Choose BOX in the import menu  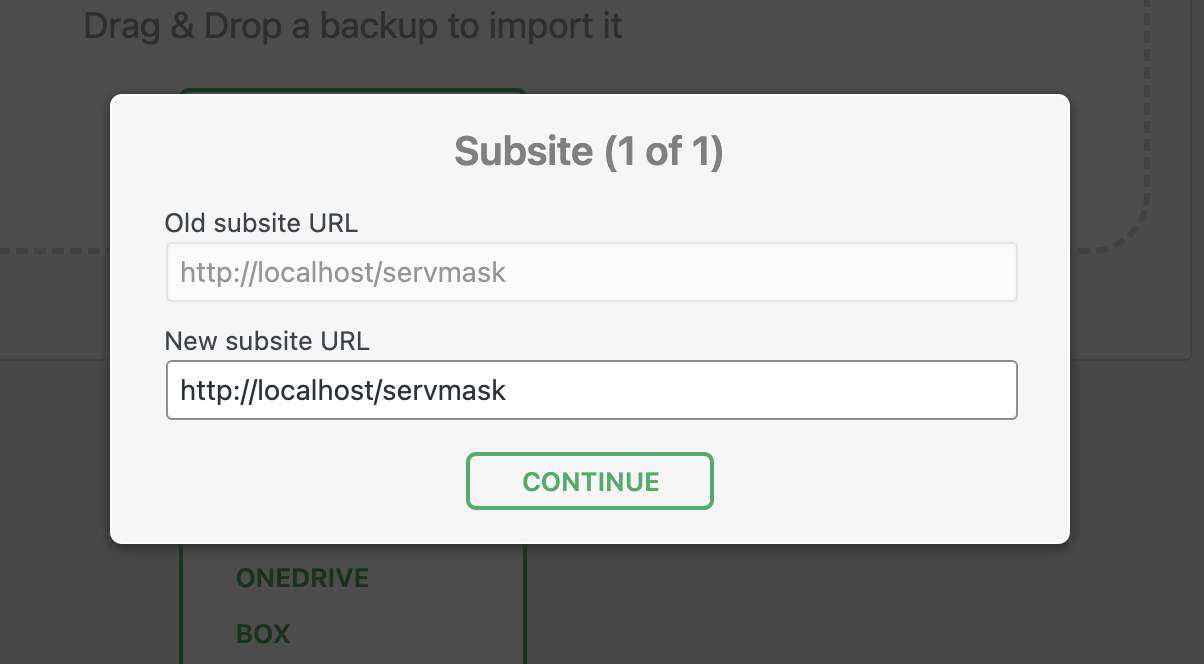(263, 634)
